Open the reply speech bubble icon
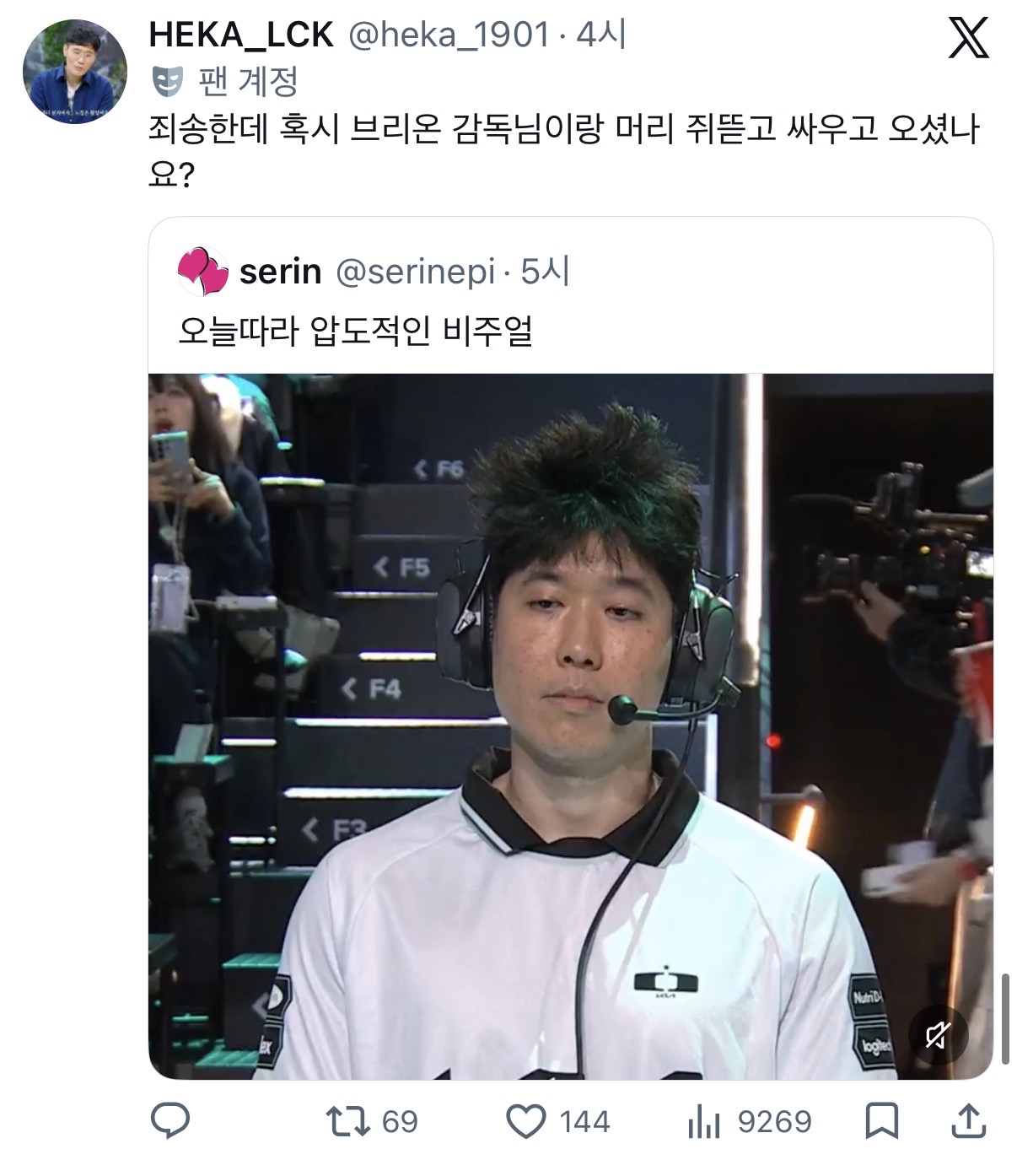This screenshot has width=1017, height=1176. (x=170, y=1121)
